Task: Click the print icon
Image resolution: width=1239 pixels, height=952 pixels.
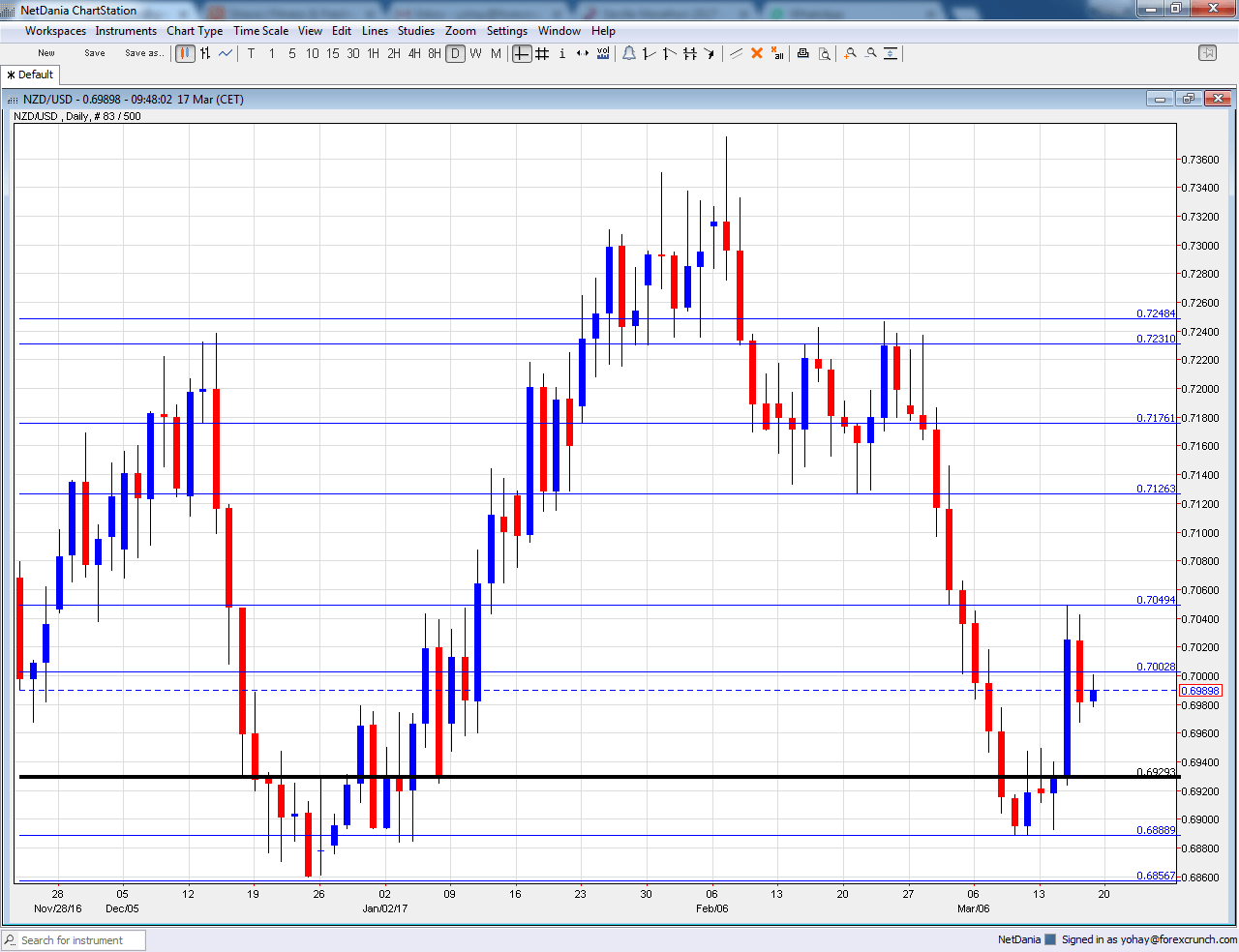Action: pos(802,53)
